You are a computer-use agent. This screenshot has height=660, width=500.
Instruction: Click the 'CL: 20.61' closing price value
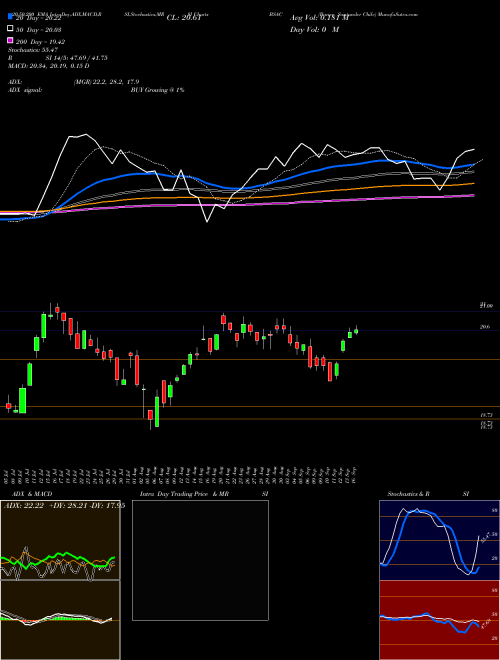184,18
